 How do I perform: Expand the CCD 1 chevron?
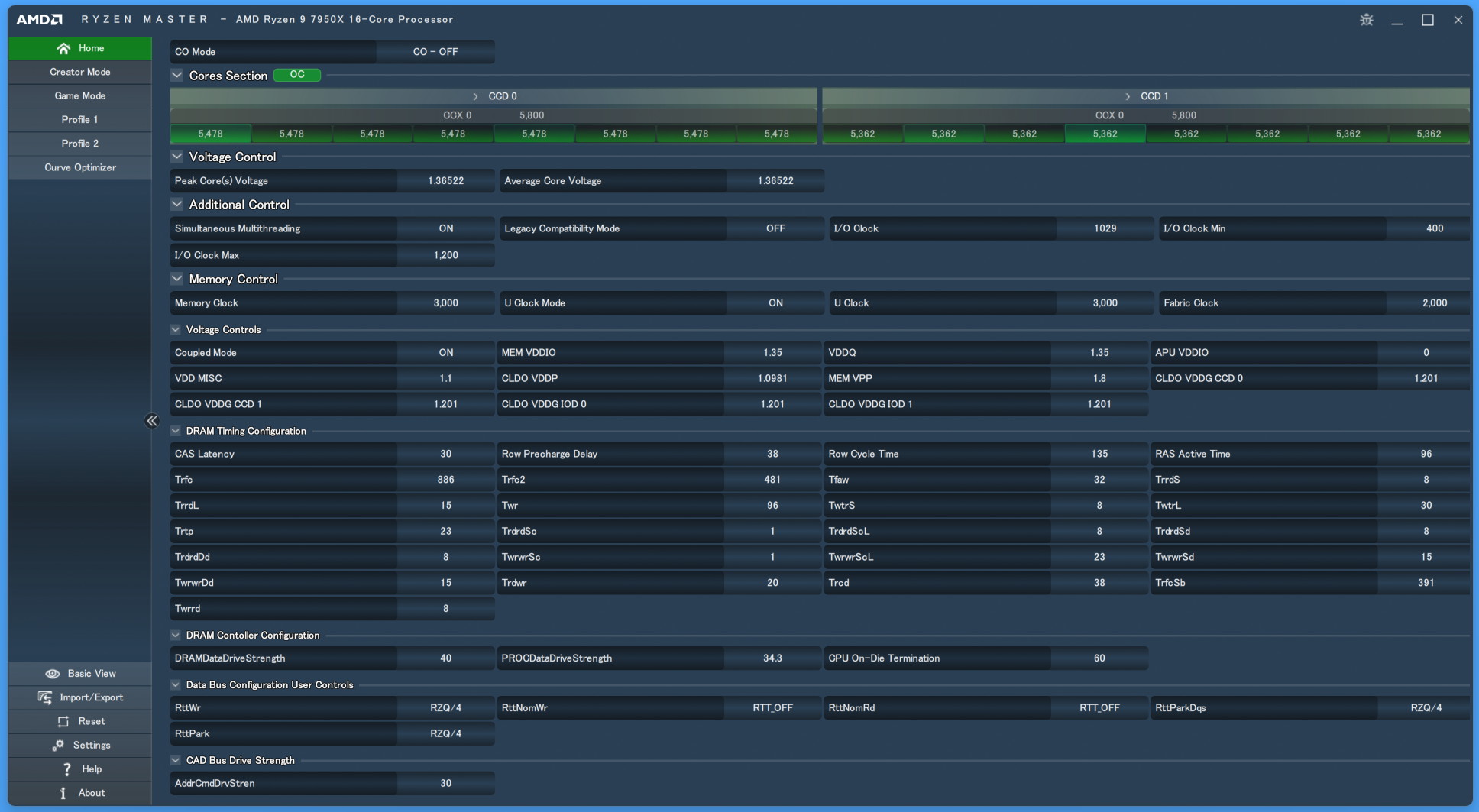coord(1128,96)
